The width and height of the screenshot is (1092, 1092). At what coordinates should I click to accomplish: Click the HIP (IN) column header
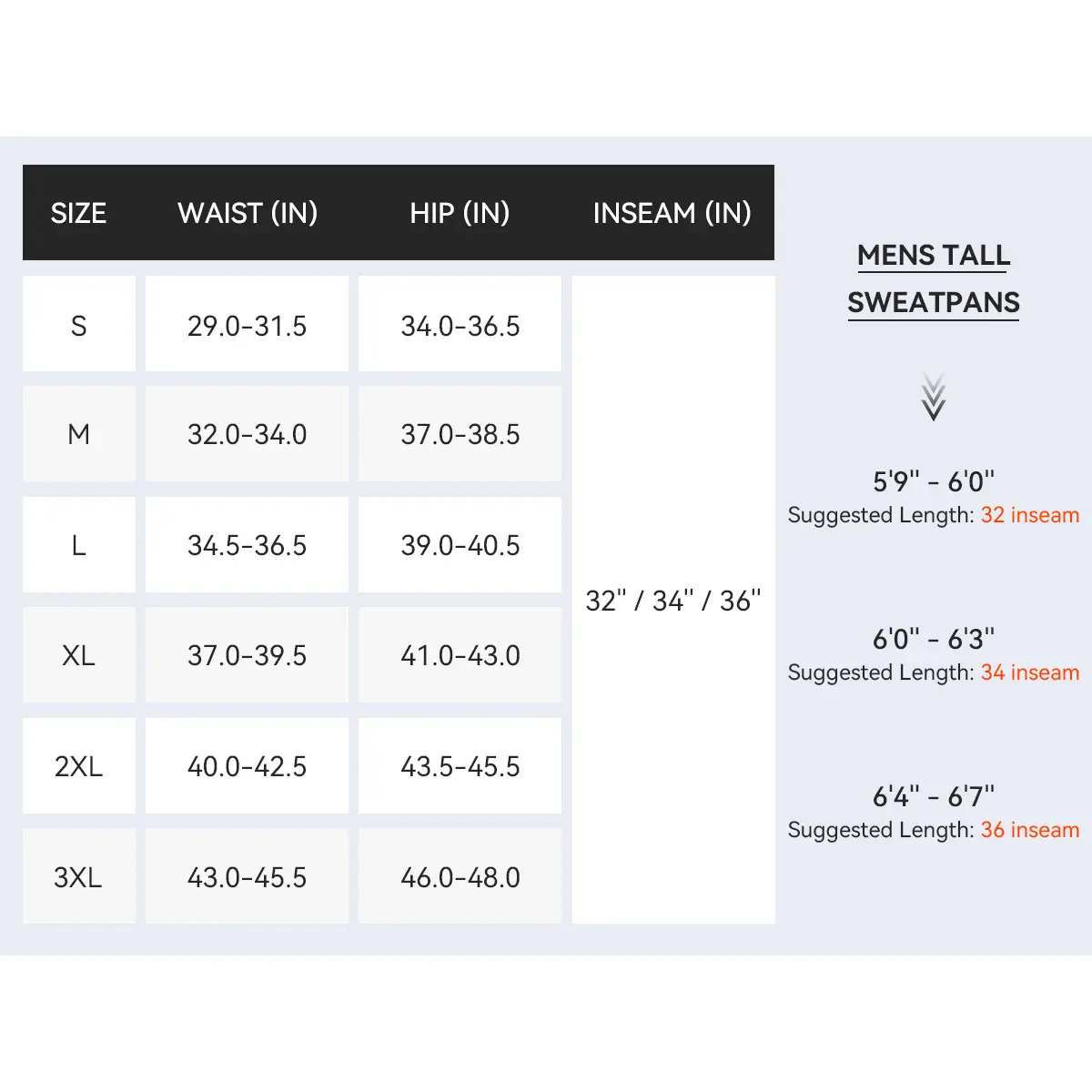[x=460, y=213]
